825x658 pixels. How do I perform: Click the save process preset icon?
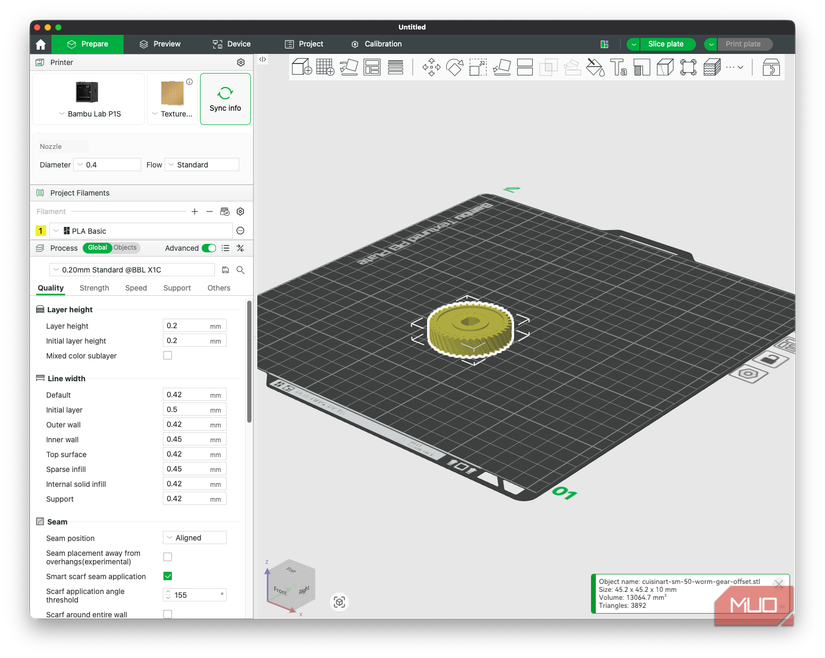tap(225, 270)
